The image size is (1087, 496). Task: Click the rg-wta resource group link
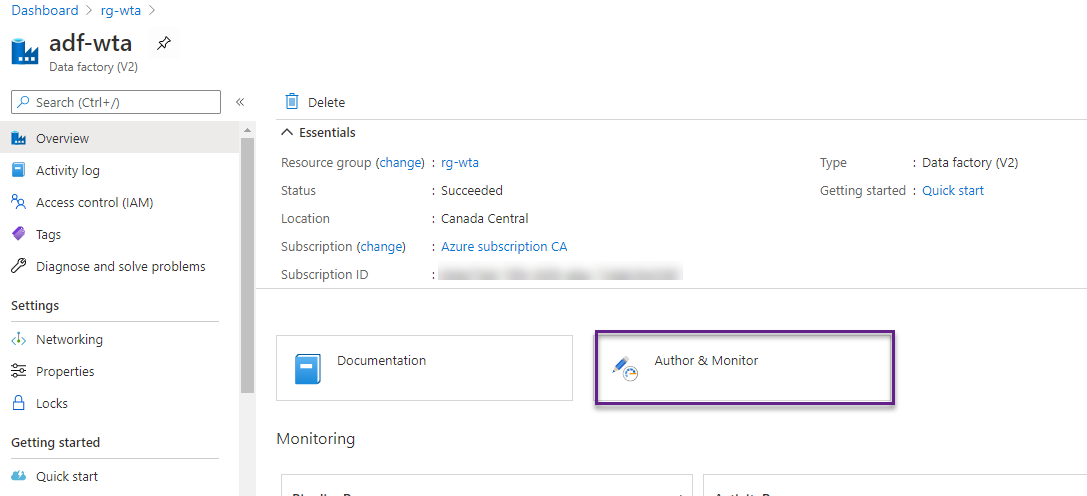point(460,162)
